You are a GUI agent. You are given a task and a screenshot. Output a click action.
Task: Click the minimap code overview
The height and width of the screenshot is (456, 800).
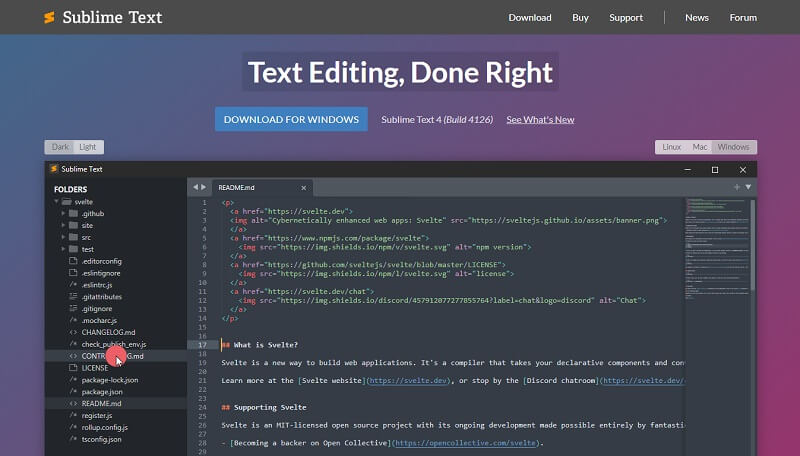click(x=716, y=247)
